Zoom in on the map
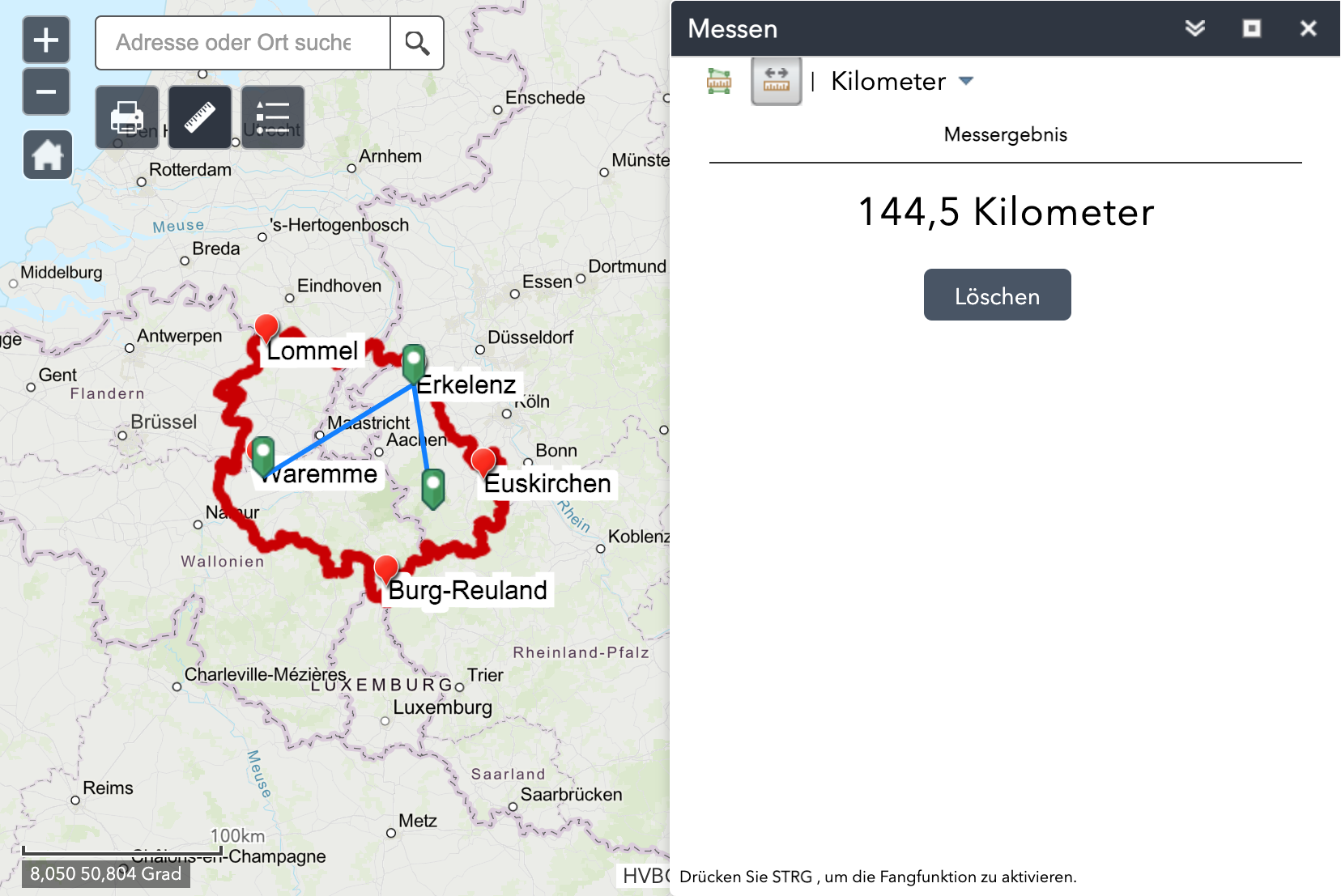The height and width of the screenshot is (896, 1341). pos(46,40)
